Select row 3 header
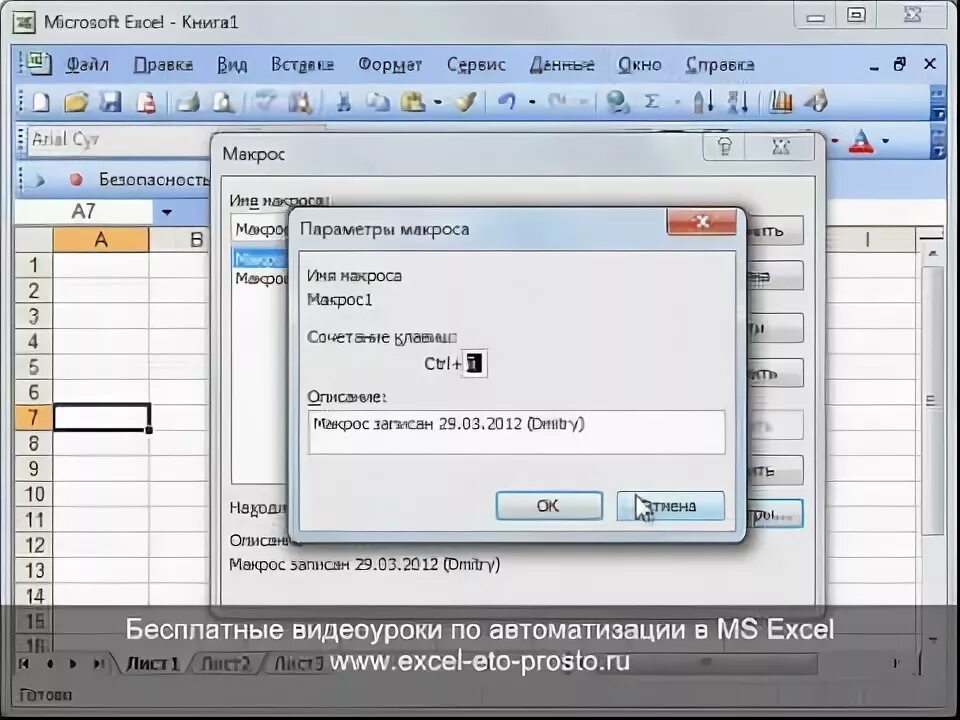 34,316
